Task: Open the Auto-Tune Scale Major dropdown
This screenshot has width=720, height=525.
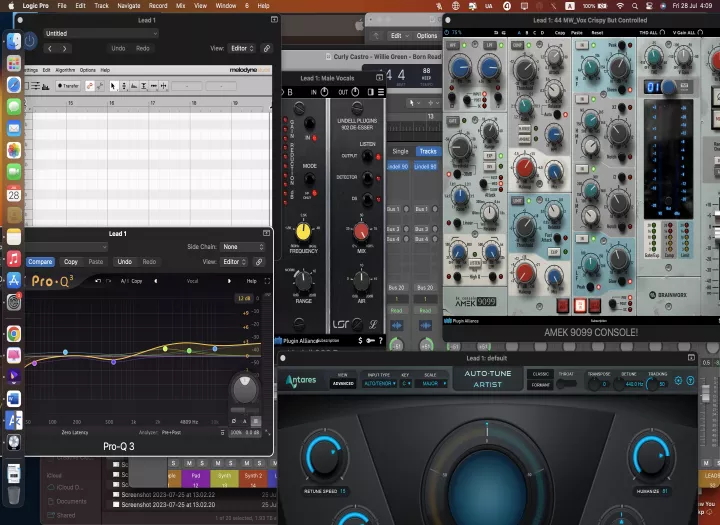Action: (x=432, y=384)
